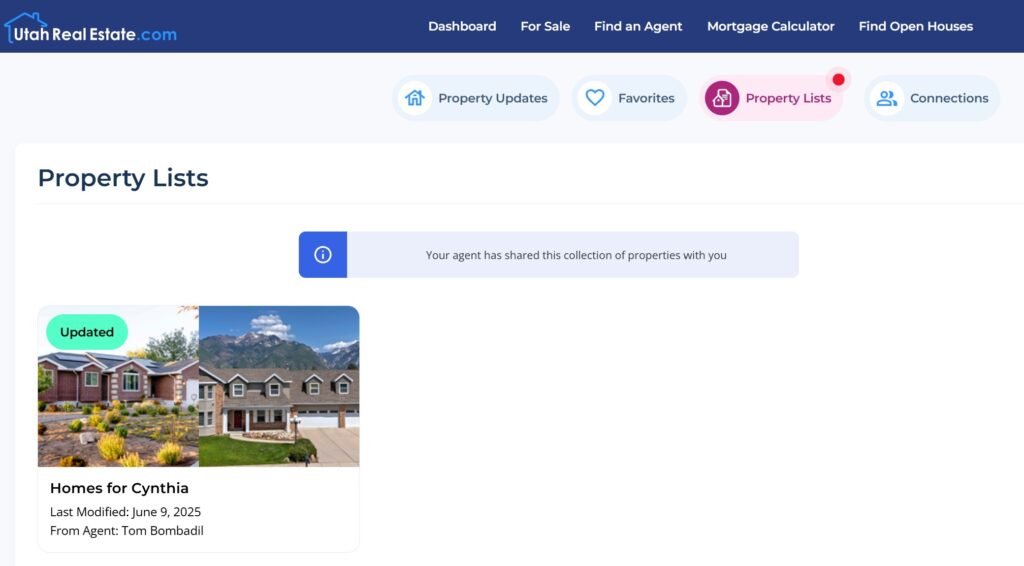1024x566 pixels.
Task: Open Find an Agent
Action: pyautogui.click(x=638, y=26)
